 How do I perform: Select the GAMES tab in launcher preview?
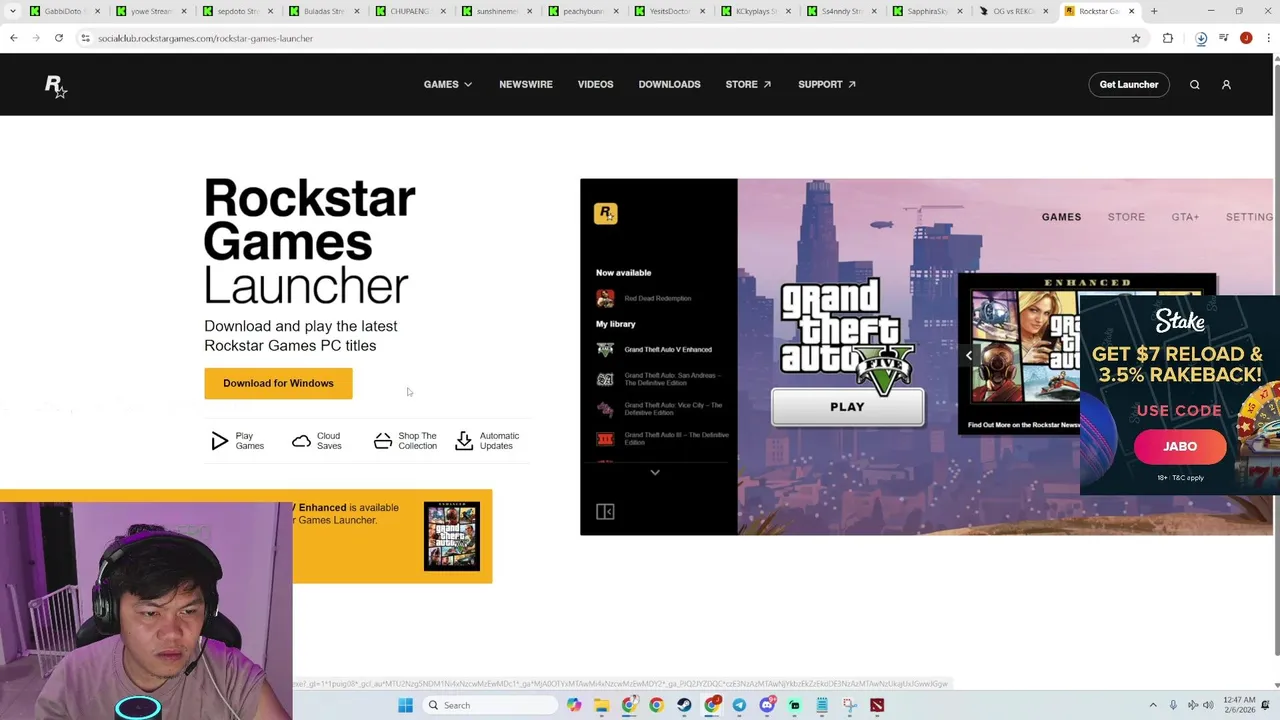click(x=1061, y=217)
